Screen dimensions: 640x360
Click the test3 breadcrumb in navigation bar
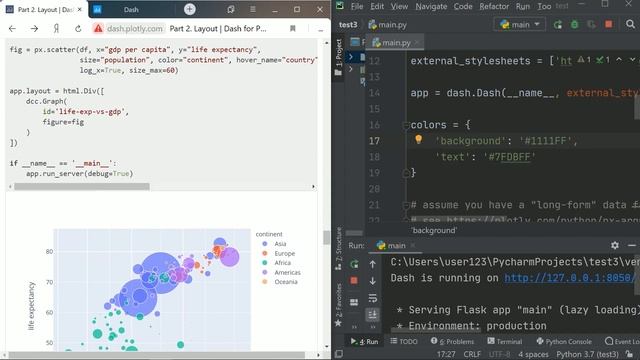click(348, 24)
